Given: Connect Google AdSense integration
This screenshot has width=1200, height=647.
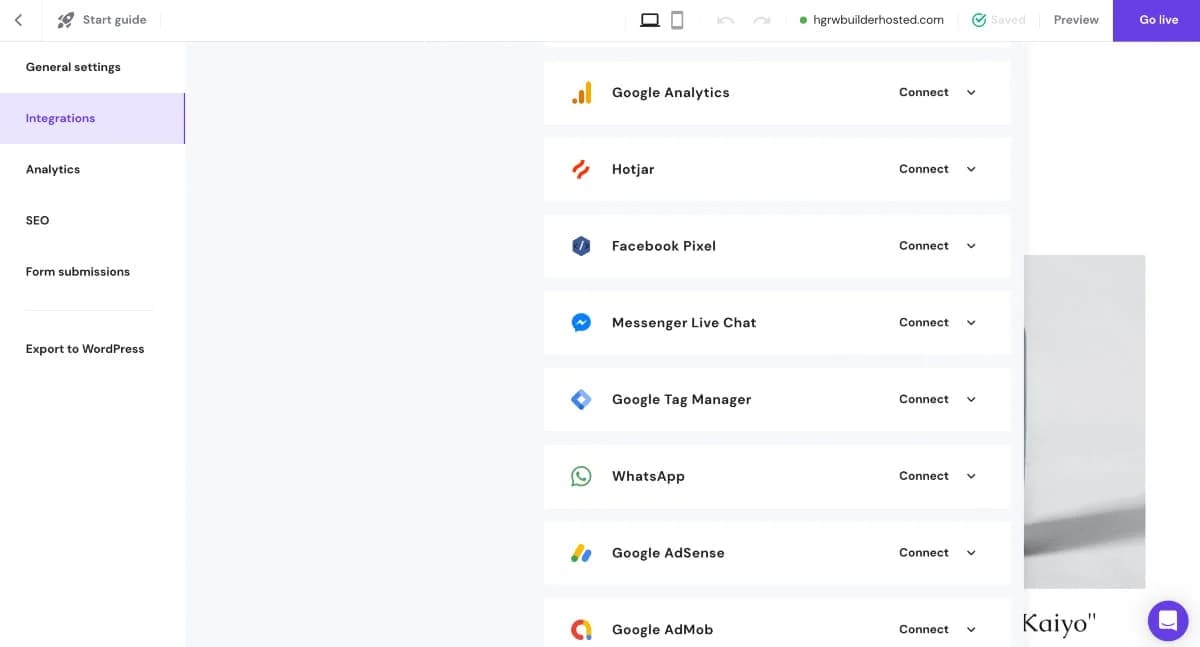Looking at the screenshot, I should [x=923, y=553].
